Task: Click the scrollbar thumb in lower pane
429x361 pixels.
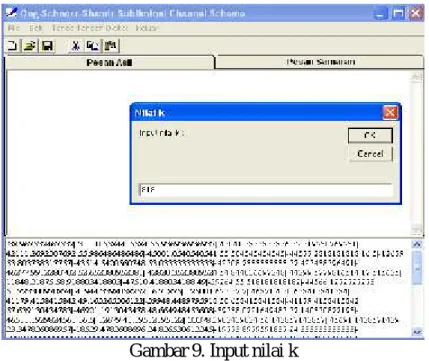Action: pos(417,268)
